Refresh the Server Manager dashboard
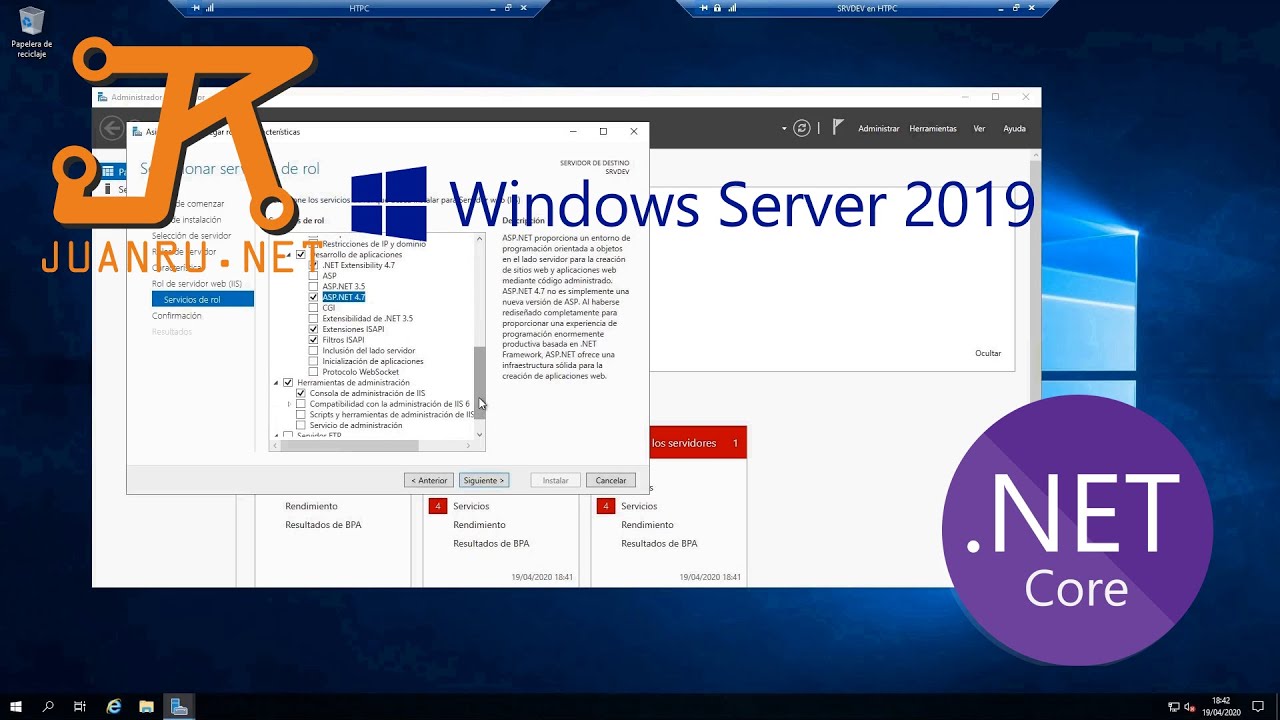1280x720 pixels. [801, 128]
